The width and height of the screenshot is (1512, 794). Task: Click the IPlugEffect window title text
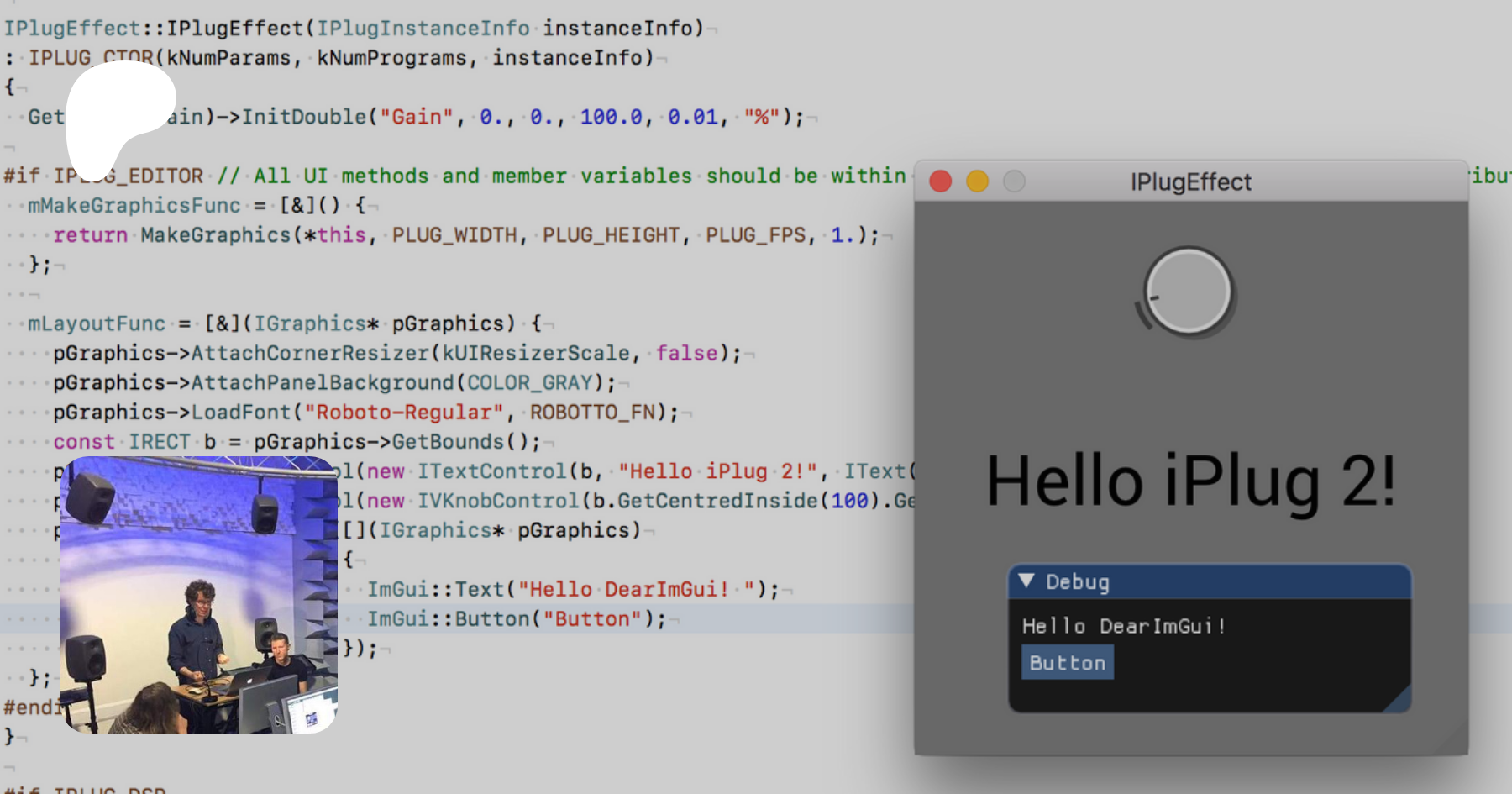click(1190, 181)
